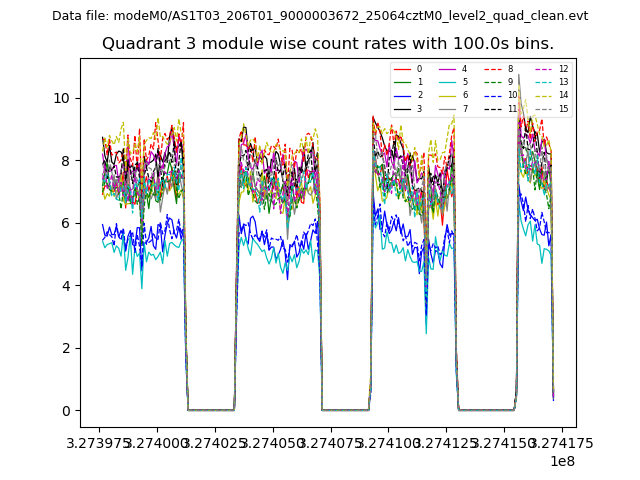Click the y-axis tick label 0
The height and width of the screenshot is (480, 640).
click(x=65, y=411)
